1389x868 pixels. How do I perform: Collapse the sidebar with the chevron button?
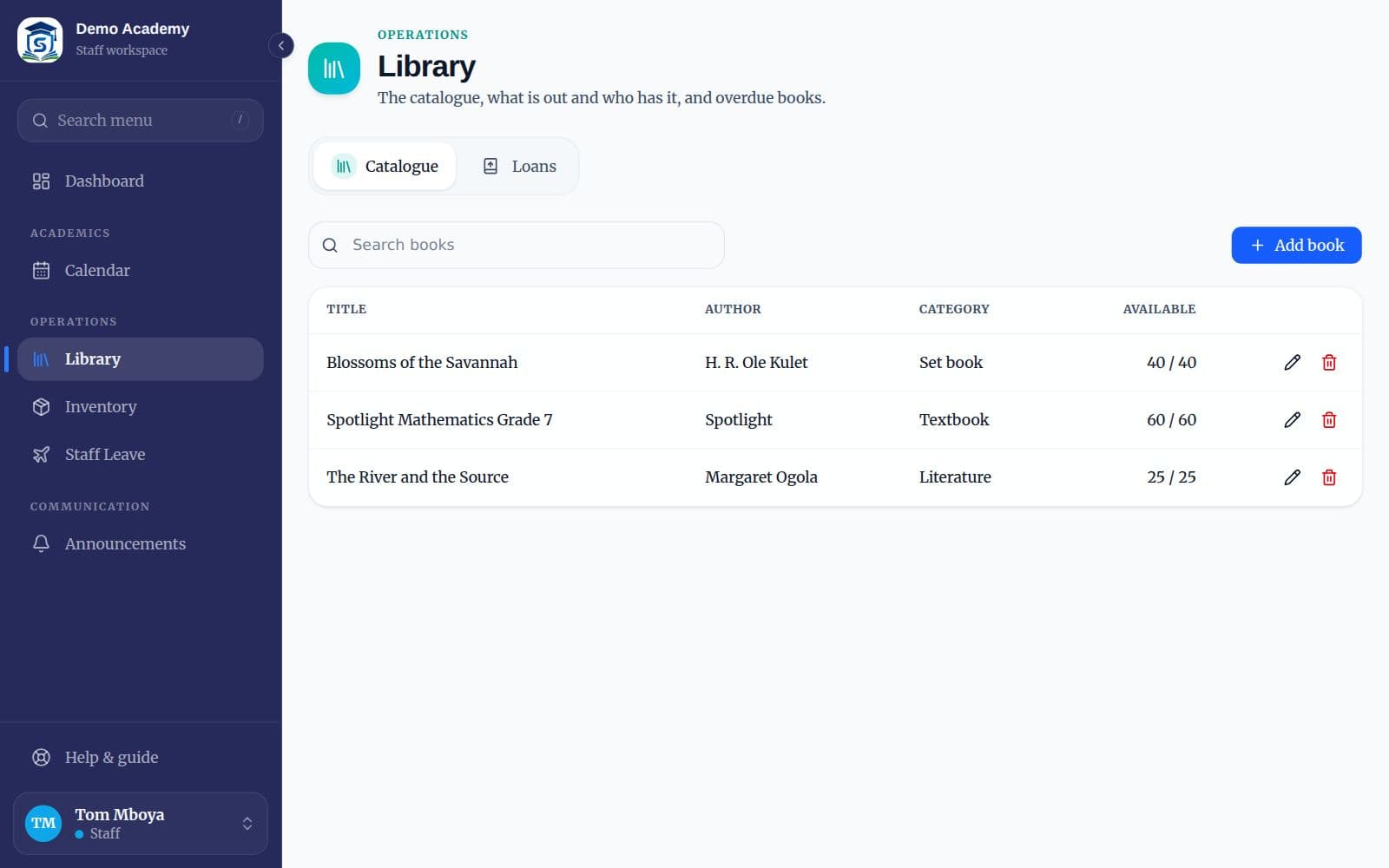point(281,45)
